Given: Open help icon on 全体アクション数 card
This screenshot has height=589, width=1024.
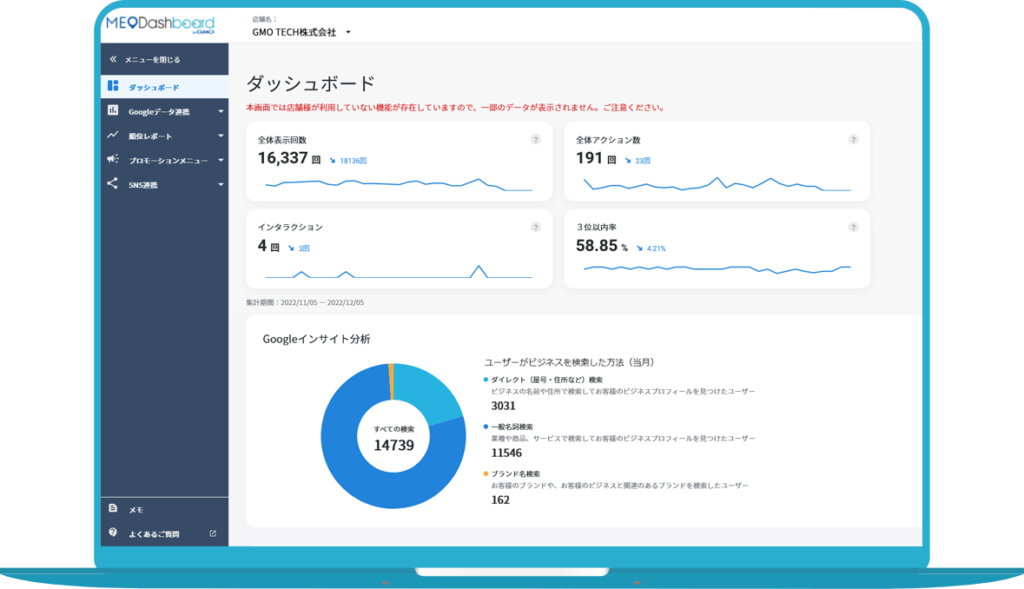Looking at the screenshot, I should (853, 140).
